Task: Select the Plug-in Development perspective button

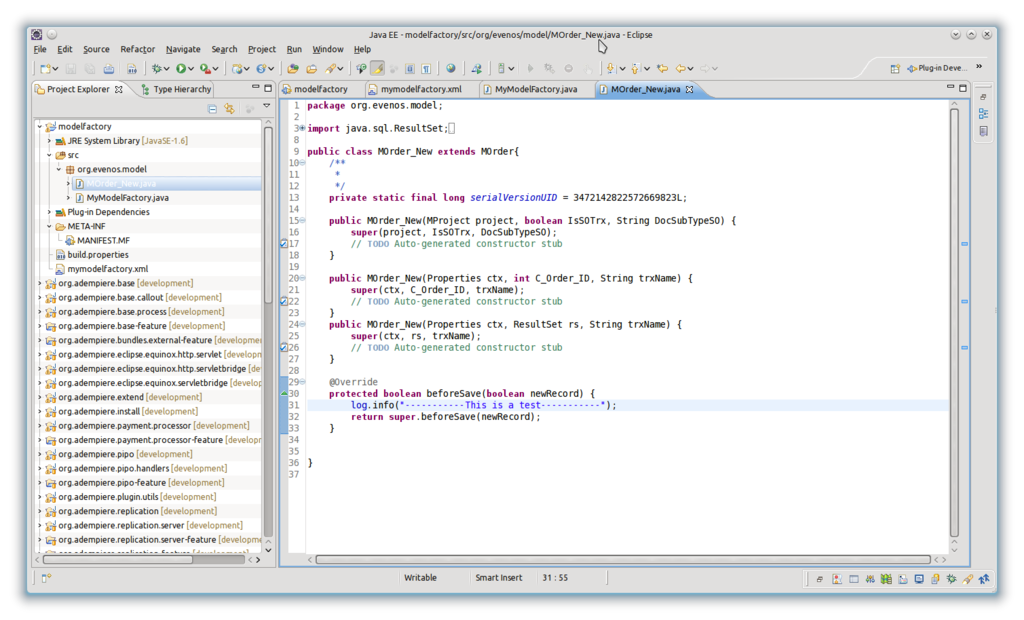Action: point(936,69)
